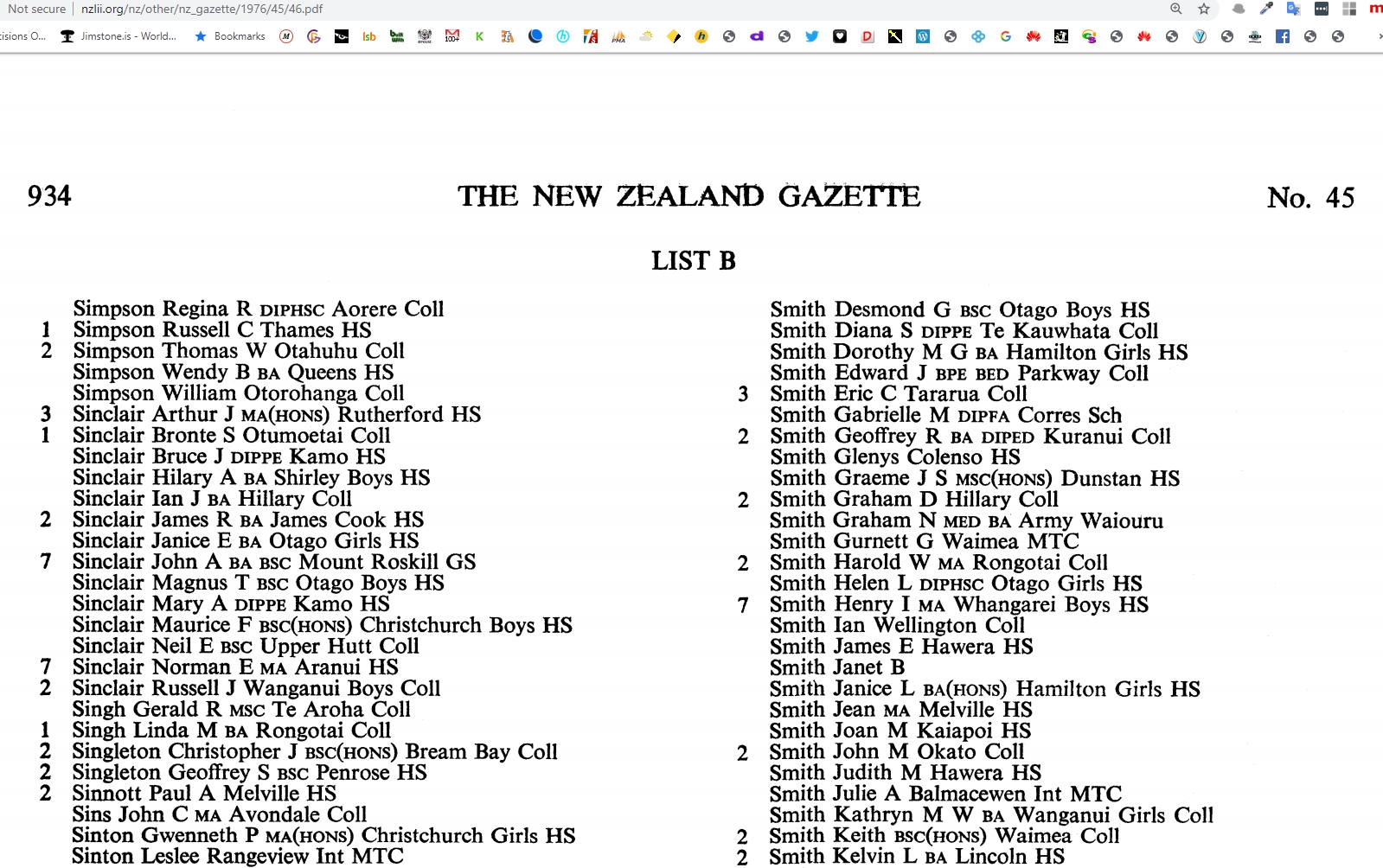Open the incognito hat extension icon
Viewport: 1383px width, 868px height.
pos(1239,9)
